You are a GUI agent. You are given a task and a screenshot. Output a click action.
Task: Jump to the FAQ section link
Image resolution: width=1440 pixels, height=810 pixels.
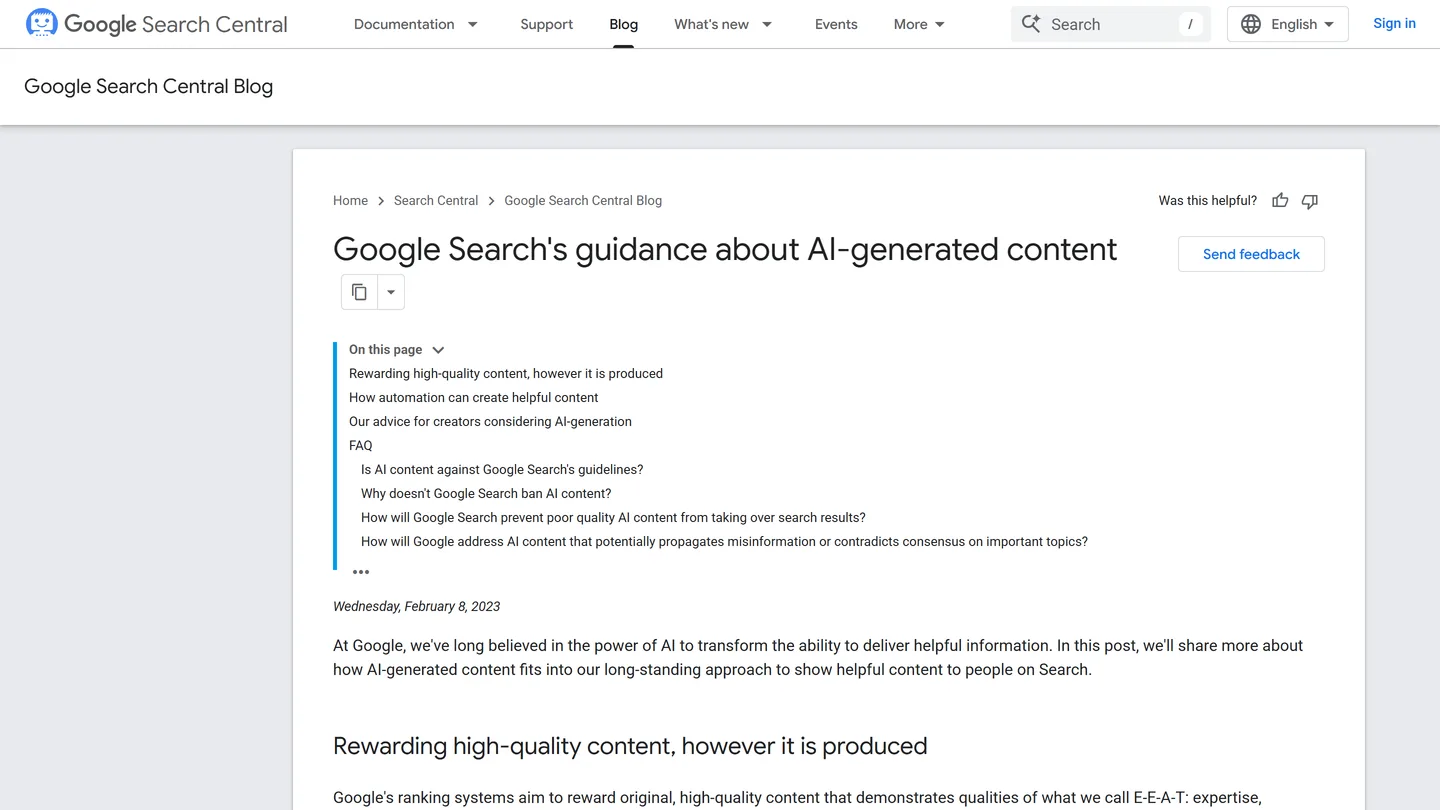coord(361,446)
